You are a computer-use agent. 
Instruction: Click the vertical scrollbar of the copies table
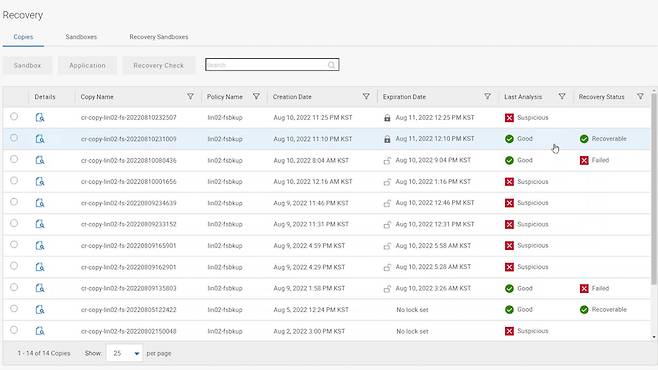point(653,189)
